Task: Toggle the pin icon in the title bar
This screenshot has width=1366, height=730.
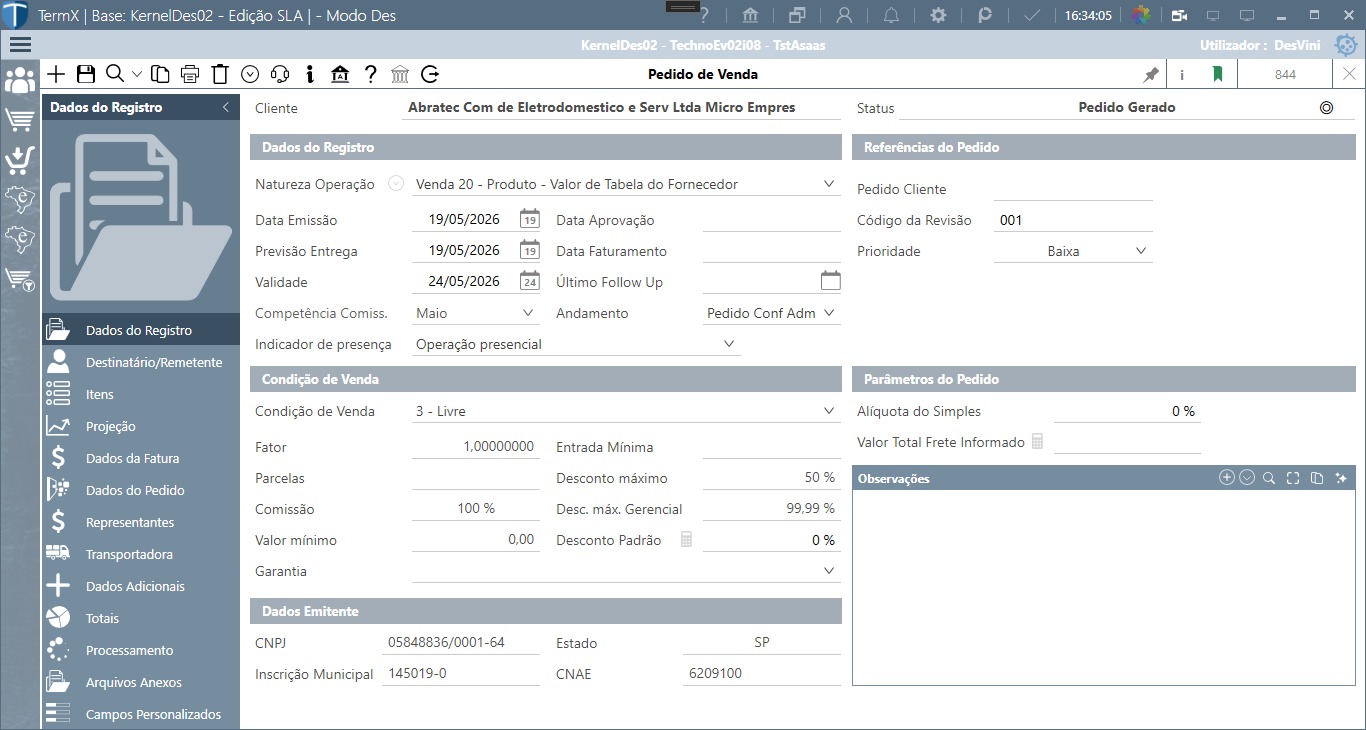Action: (1151, 74)
